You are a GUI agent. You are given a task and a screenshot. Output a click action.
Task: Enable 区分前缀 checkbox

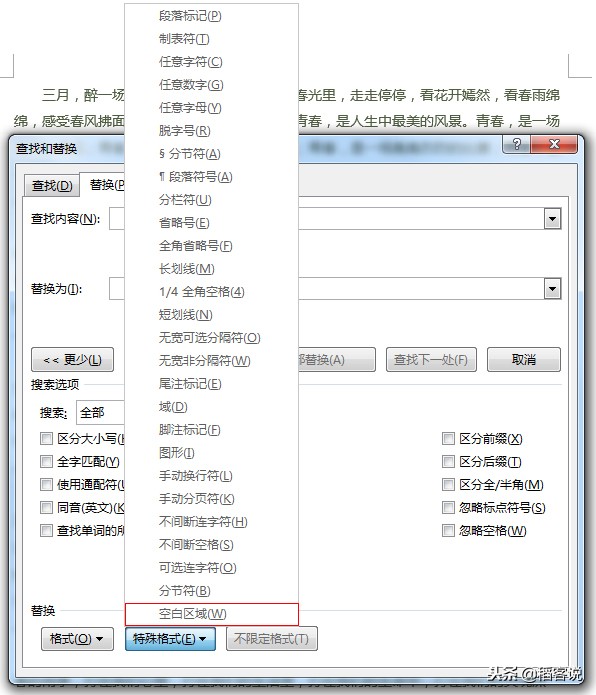(448, 439)
